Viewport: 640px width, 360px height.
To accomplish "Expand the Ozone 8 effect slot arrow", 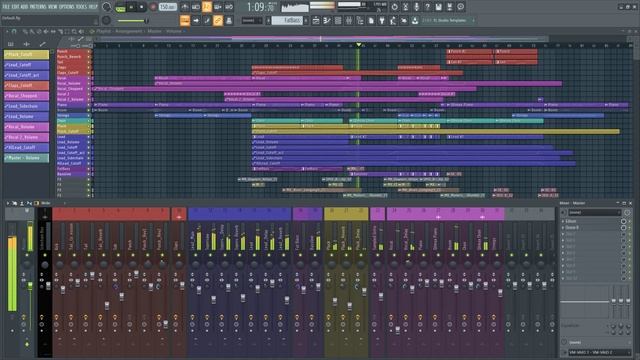I will pyautogui.click(x=563, y=227).
